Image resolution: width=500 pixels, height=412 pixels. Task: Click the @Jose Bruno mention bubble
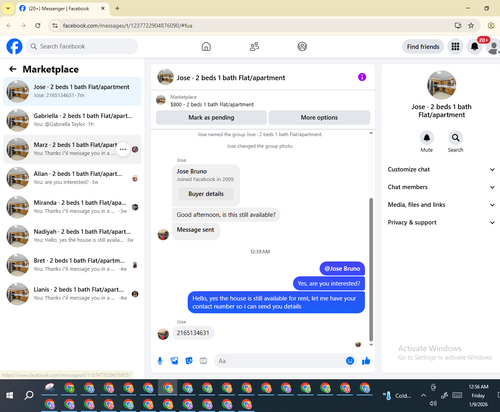coord(342,268)
